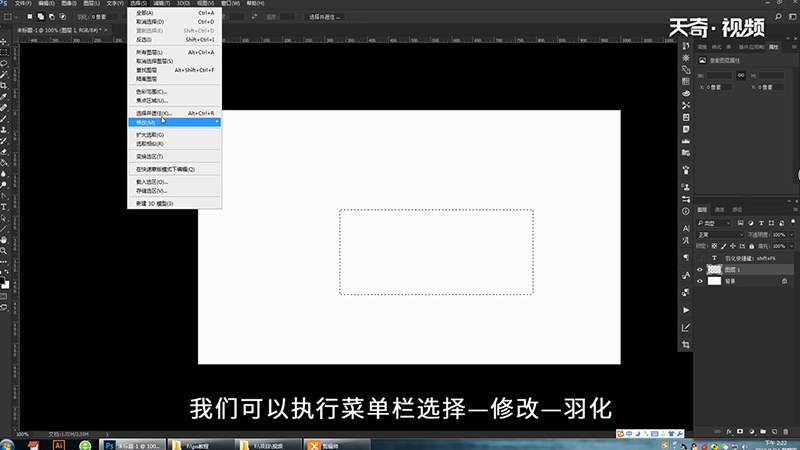
Task: Select the Lasso tool
Action: point(4,64)
